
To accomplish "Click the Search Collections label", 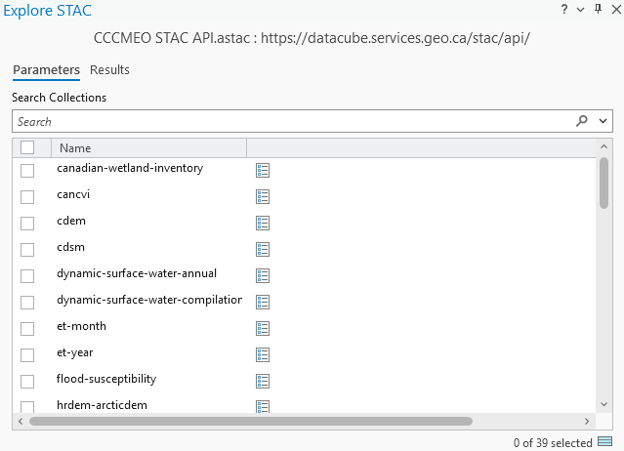I will [59, 98].
